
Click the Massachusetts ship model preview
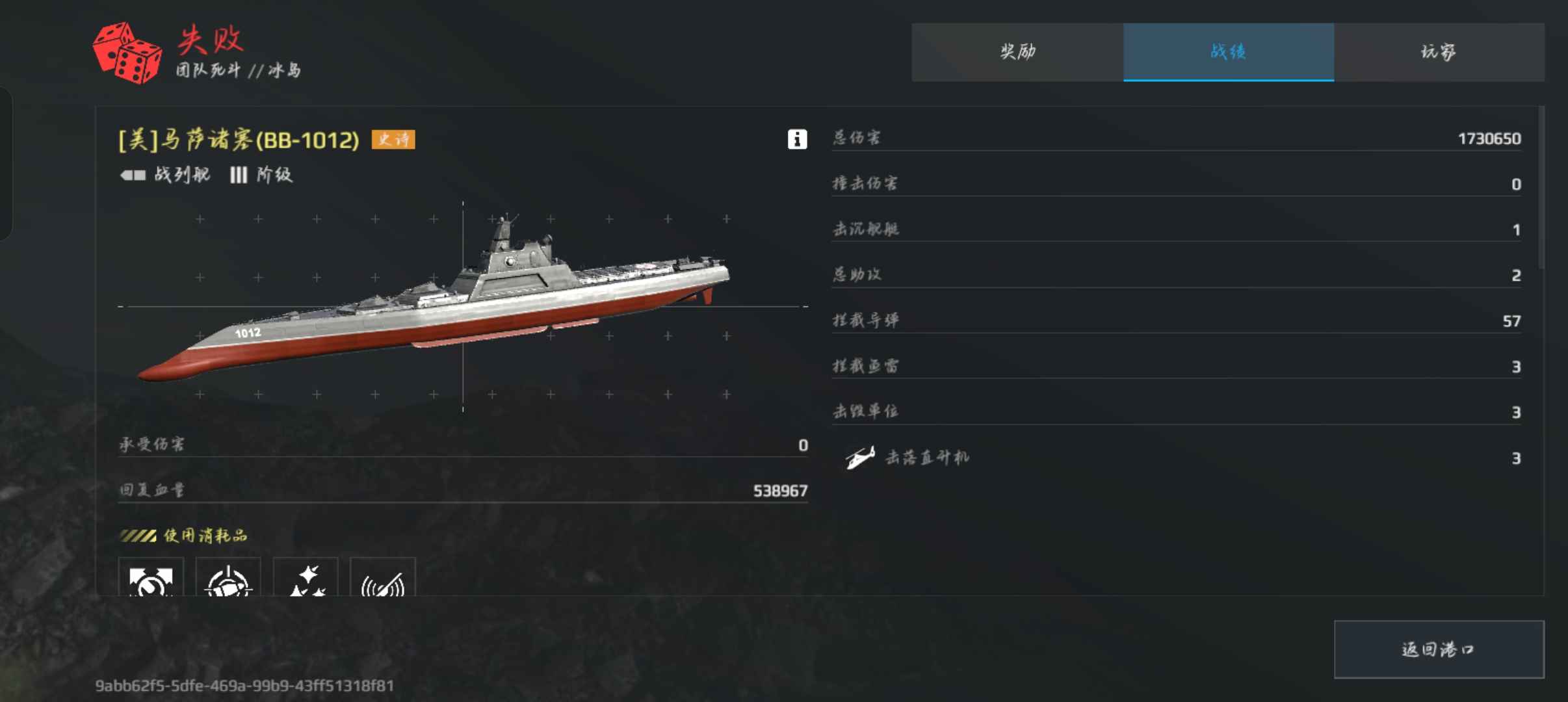coord(434,299)
